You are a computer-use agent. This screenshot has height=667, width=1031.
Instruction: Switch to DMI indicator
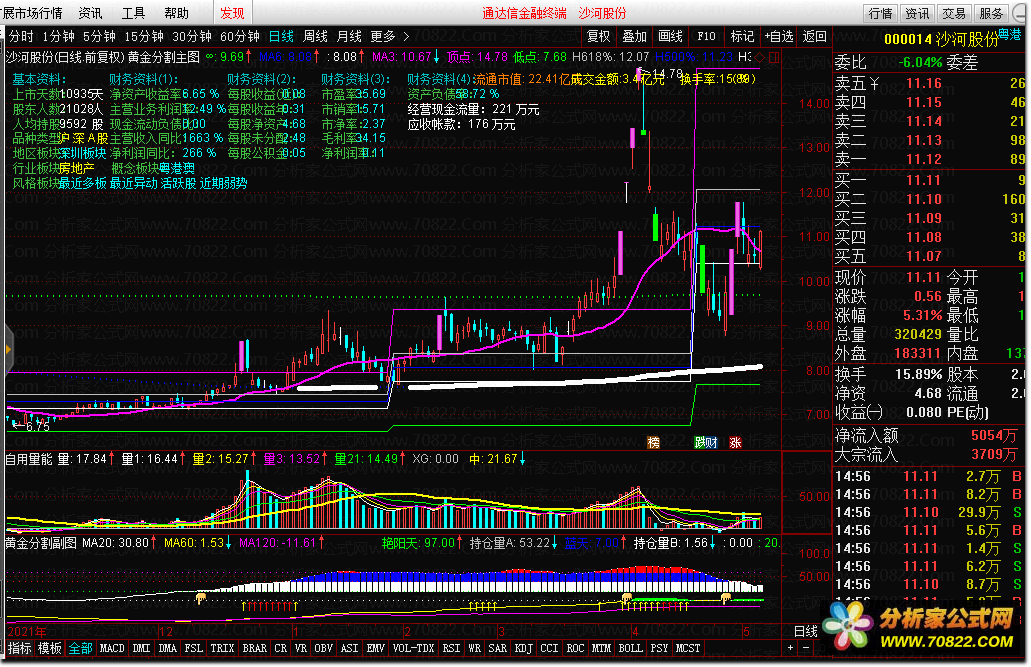(x=141, y=648)
